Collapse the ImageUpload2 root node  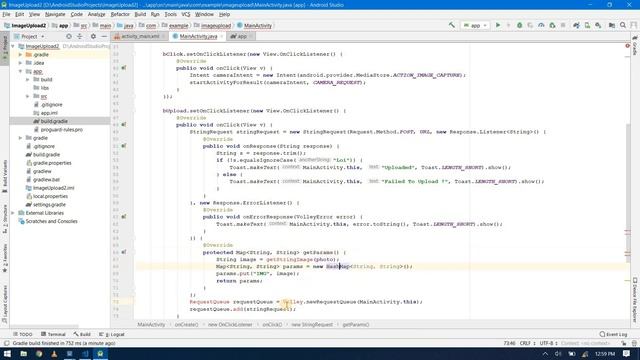(13, 46)
